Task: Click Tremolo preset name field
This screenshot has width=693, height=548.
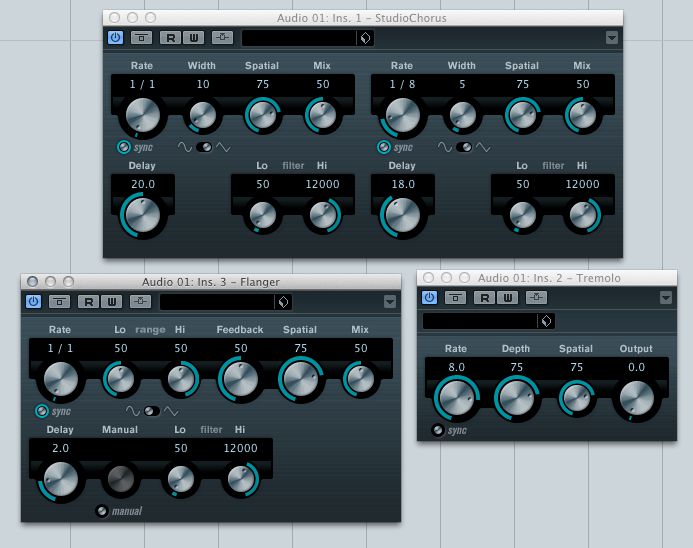Action: click(480, 321)
